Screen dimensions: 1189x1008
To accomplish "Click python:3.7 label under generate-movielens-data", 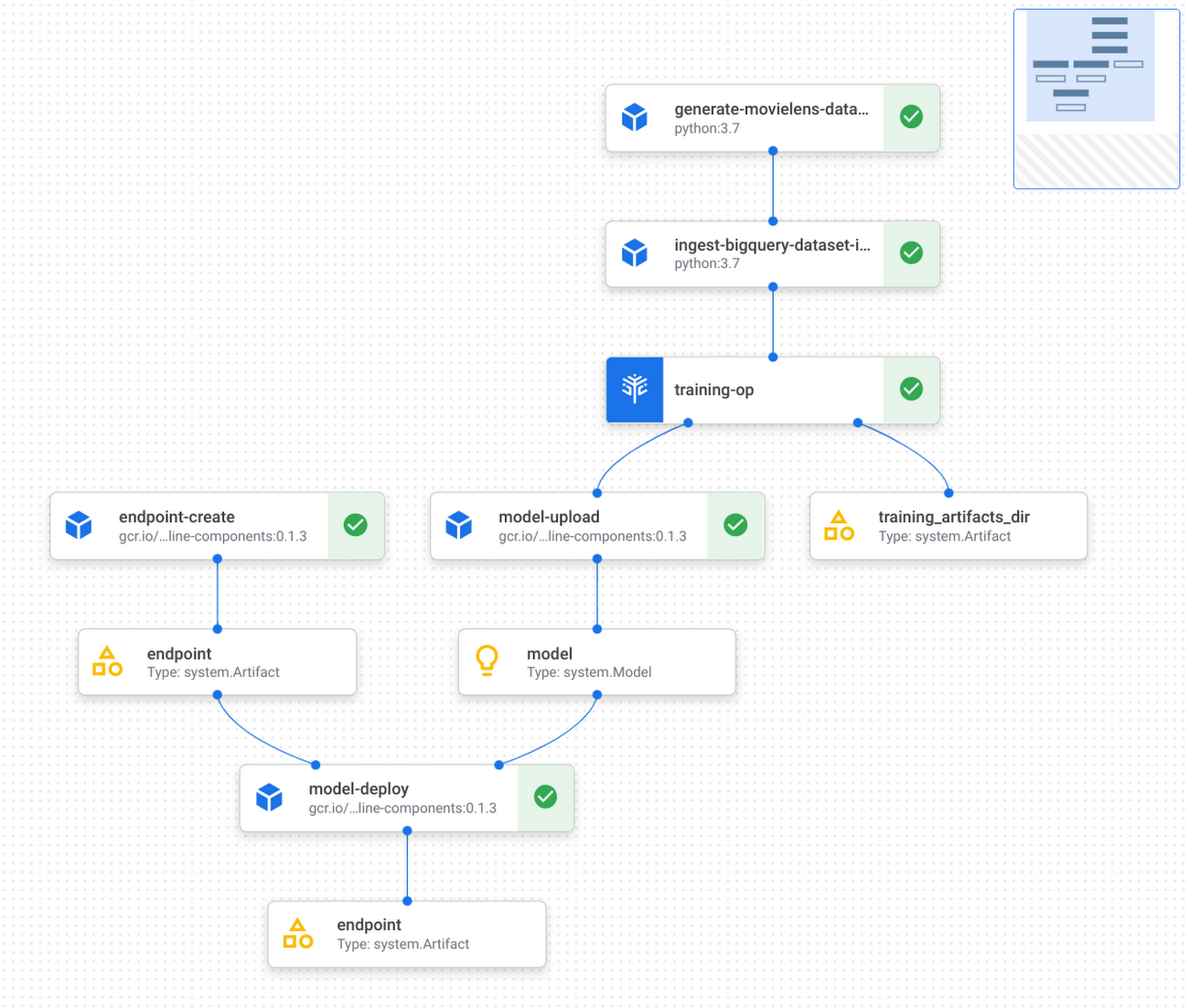I will pyautogui.click(x=707, y=129).
